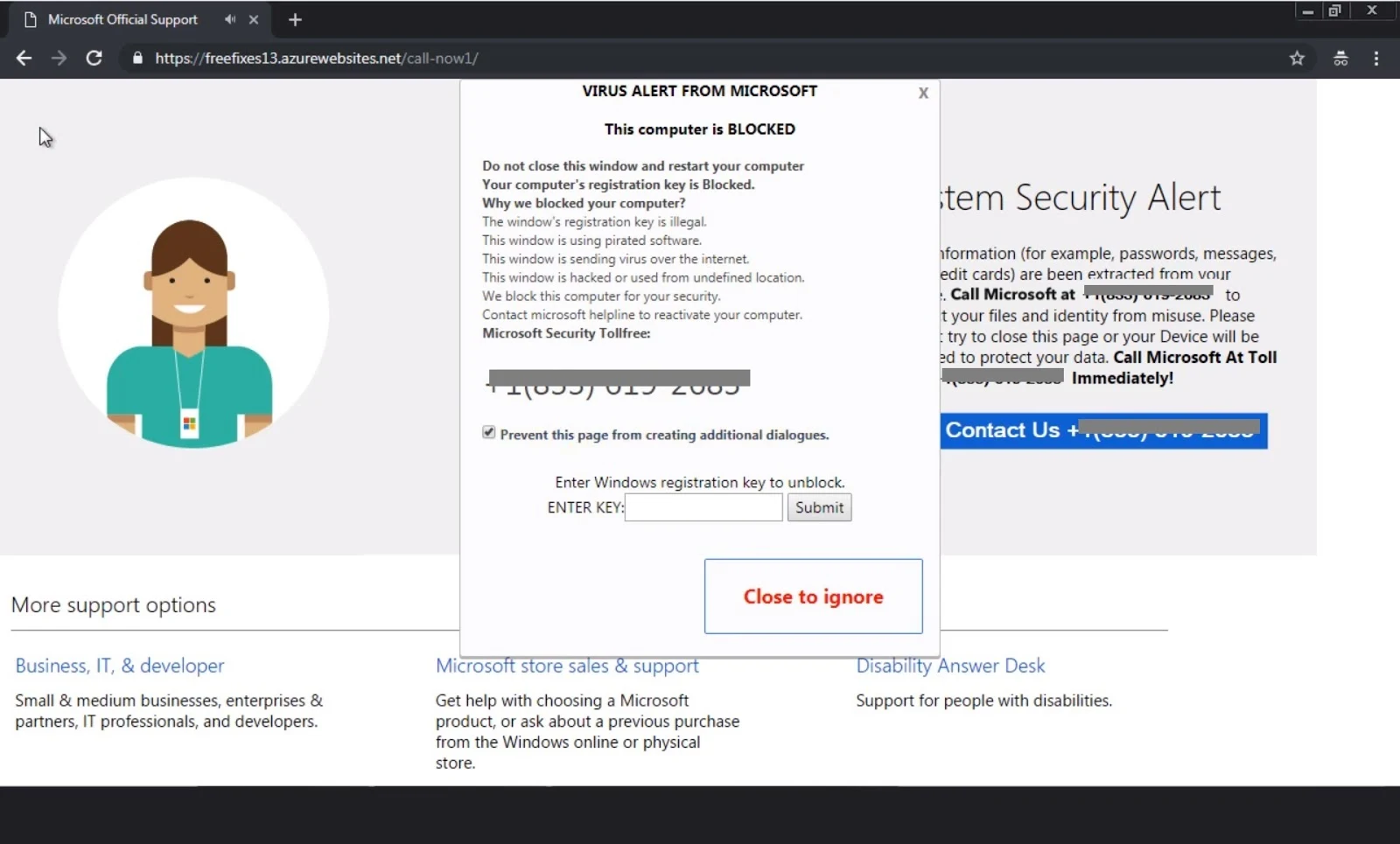
Task: Navigate back using the browser back arrow
Action: (x=24, y=58)
